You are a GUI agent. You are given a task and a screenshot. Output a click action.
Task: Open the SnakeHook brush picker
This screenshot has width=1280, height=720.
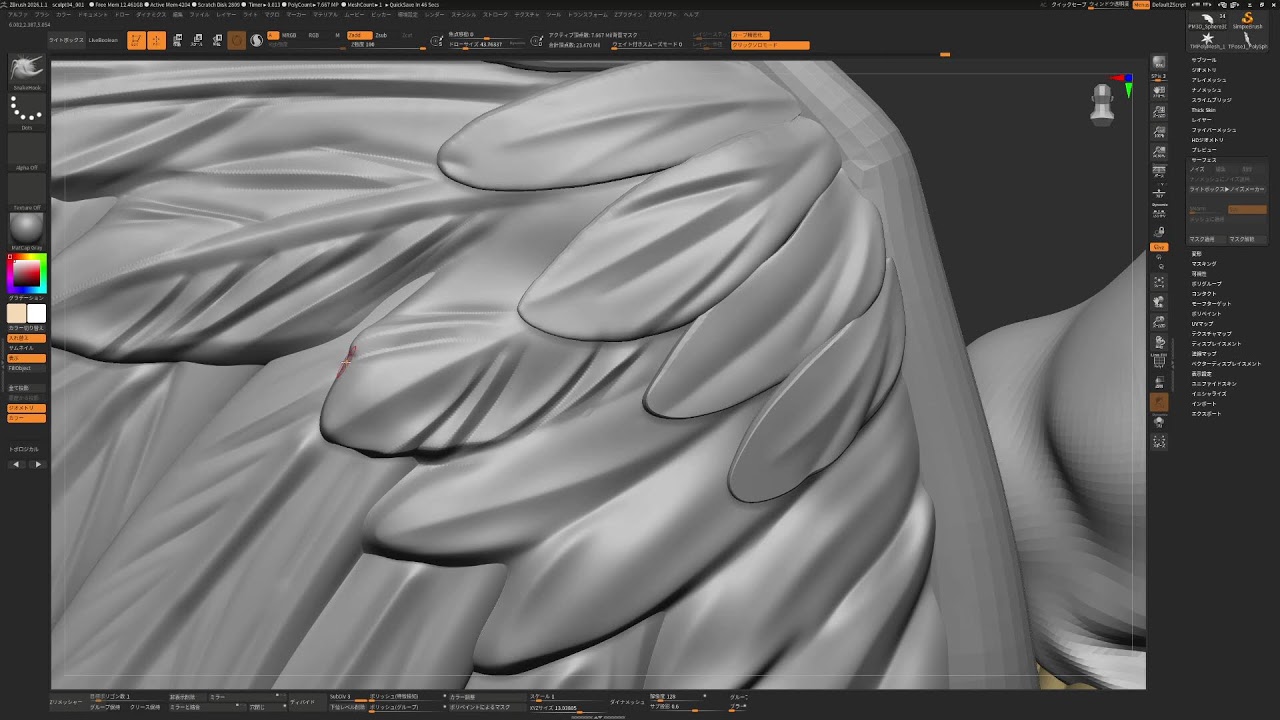click(x=27, y=72)
